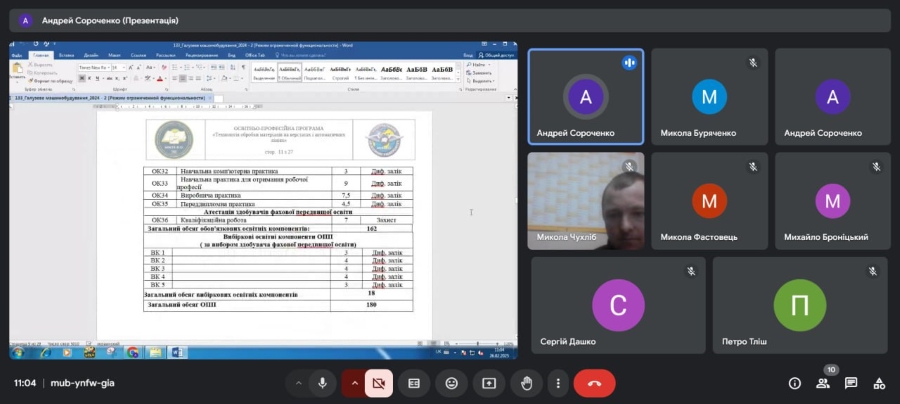Open the activities panel icon

[879, 383]
